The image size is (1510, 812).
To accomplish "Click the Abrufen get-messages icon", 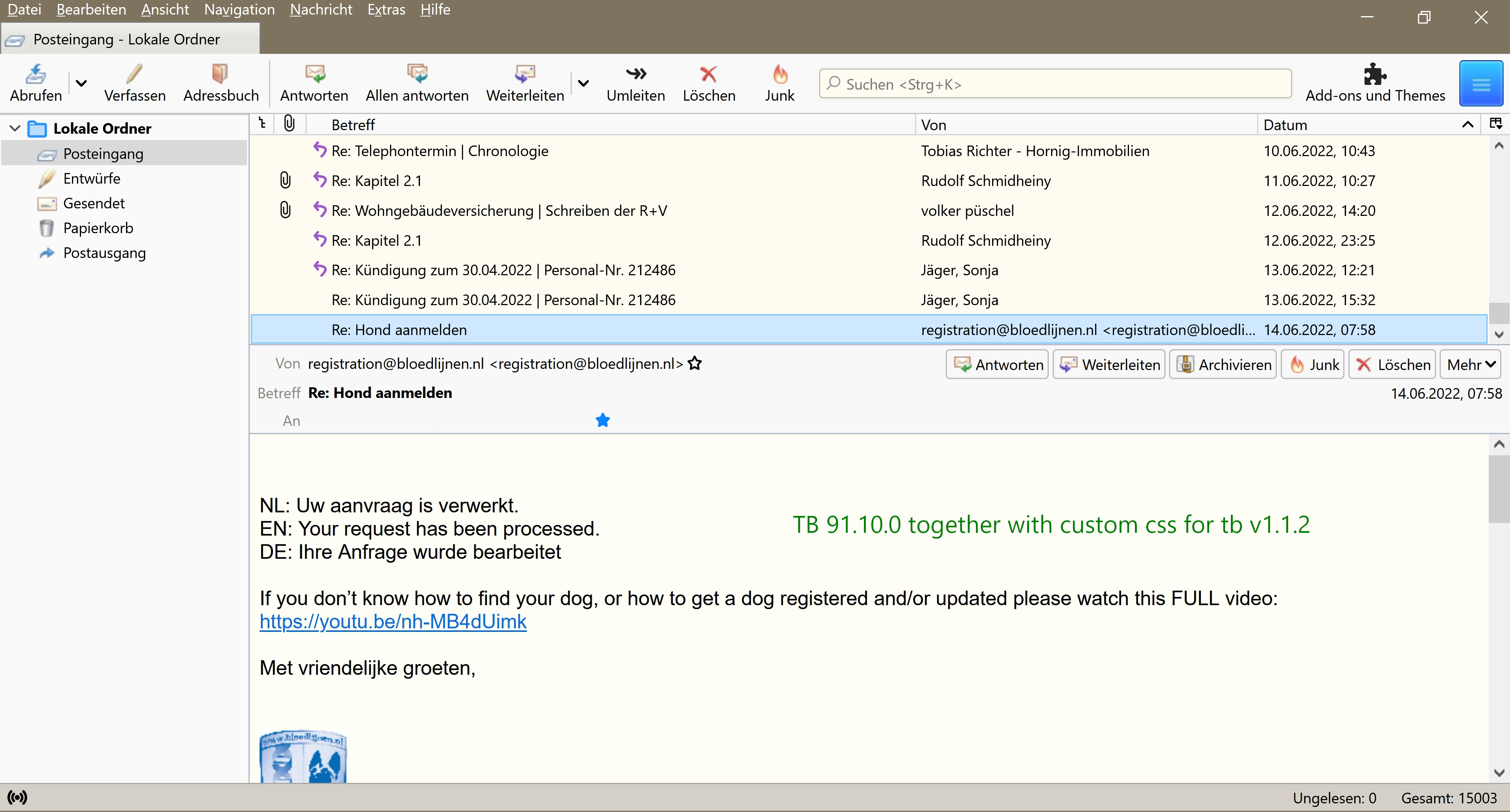I will [36, 74].
